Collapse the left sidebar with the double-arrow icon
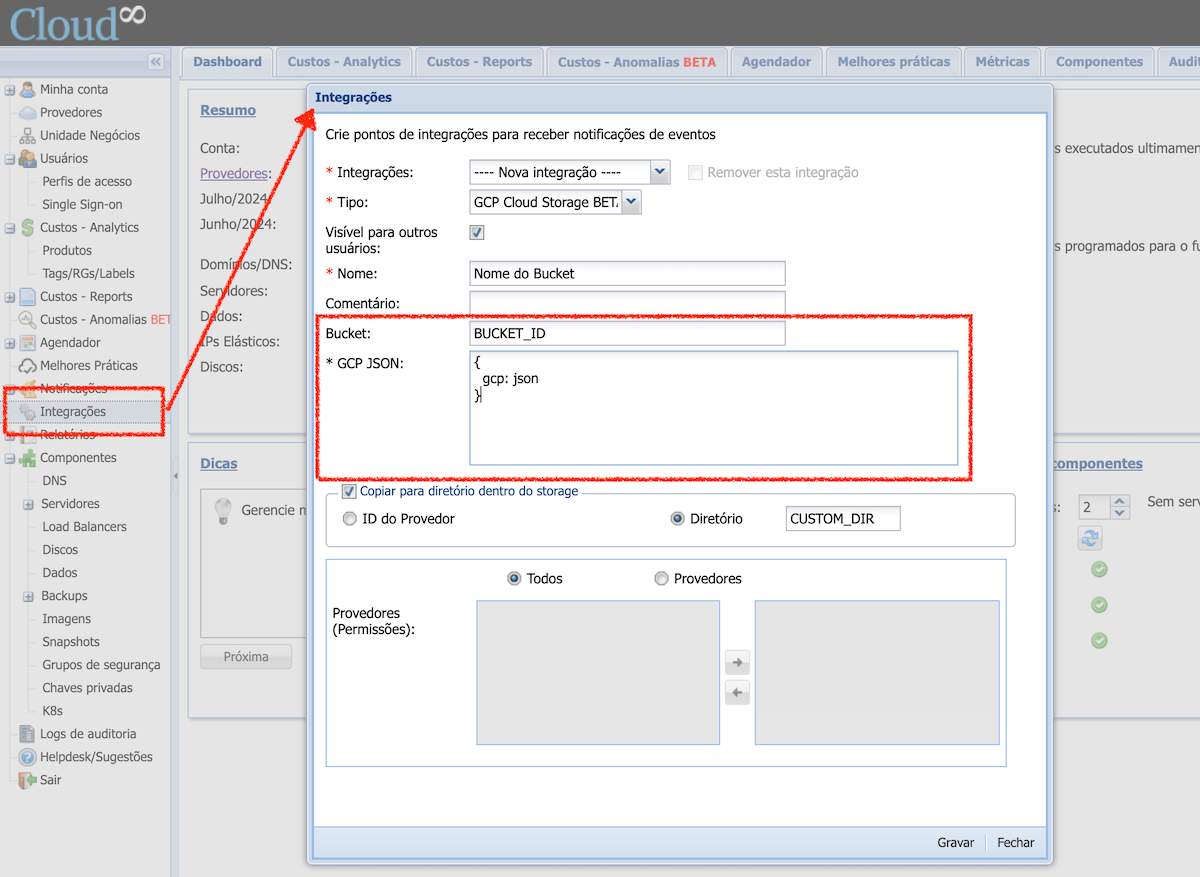This screenshot has width=1200, height=877. pyautogui.click(x=155, y=61)
